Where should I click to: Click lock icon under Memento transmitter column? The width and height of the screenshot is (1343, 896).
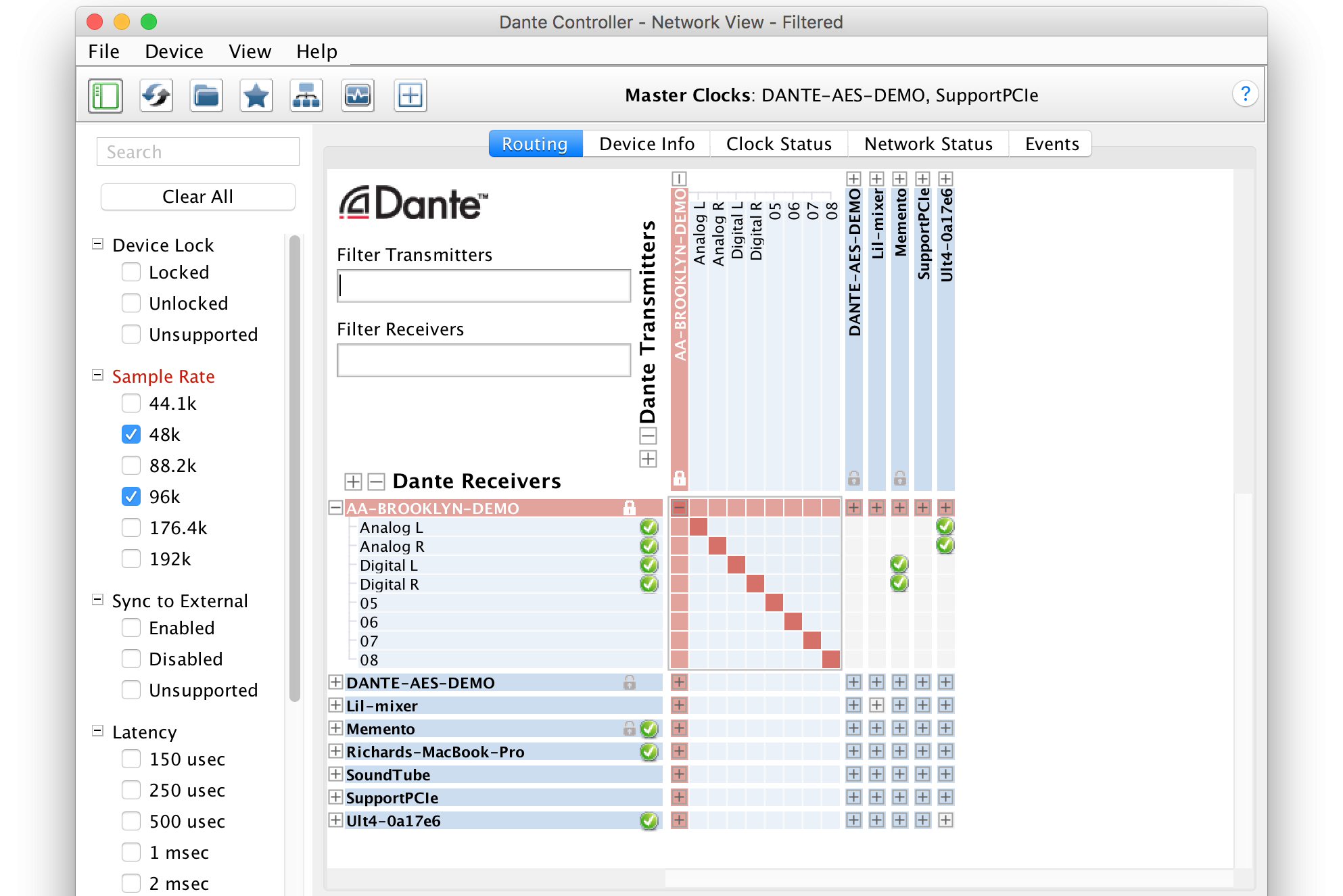click(900, 478)
